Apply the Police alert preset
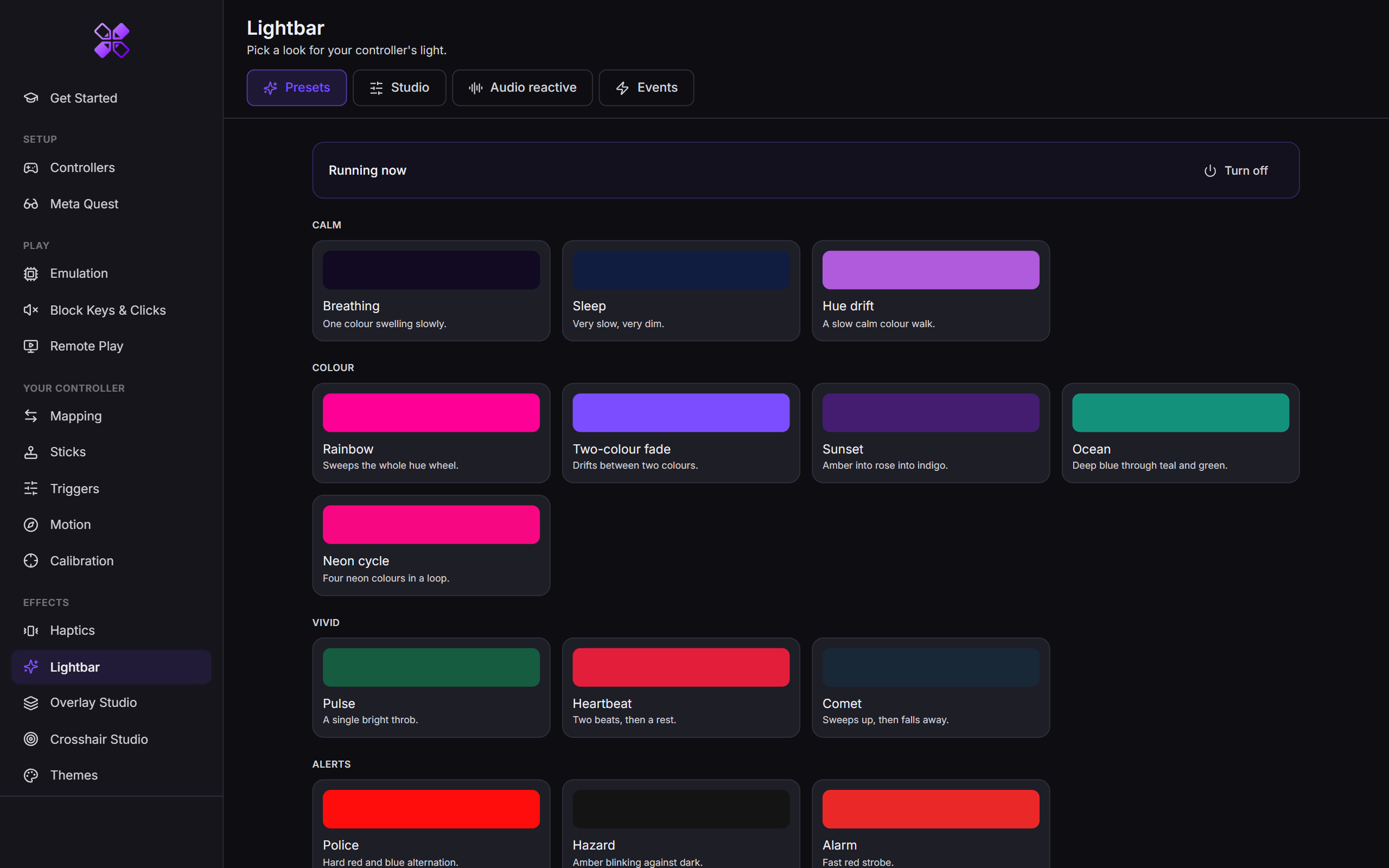 [x=431, y=824]
